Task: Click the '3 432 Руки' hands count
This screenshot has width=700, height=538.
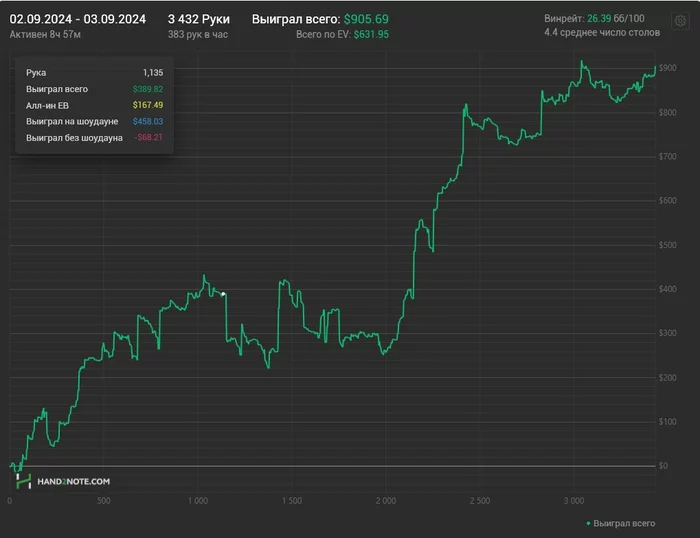Action: [x=199, y=19]
